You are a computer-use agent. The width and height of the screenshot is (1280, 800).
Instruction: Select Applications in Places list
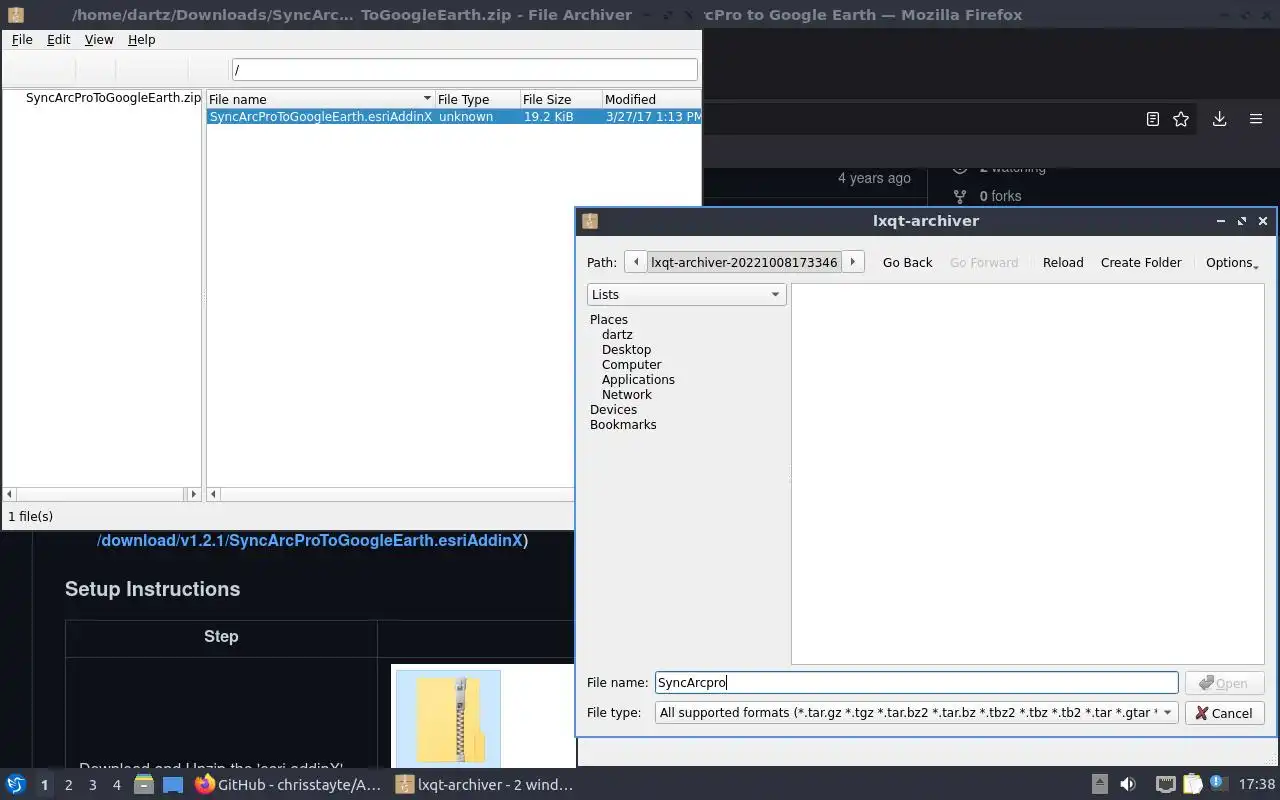tap(638, 379)
